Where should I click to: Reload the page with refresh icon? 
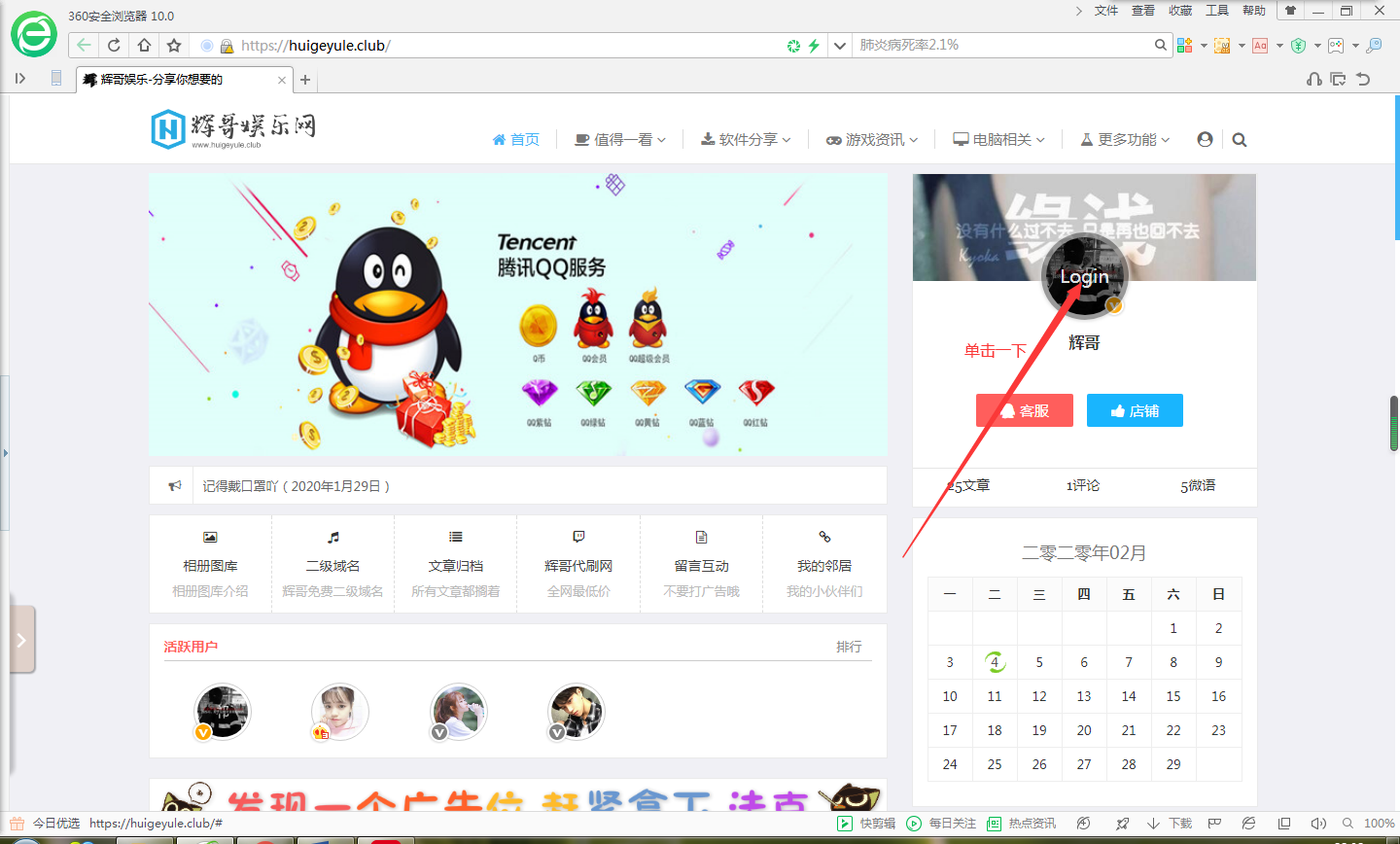(114, 45)
